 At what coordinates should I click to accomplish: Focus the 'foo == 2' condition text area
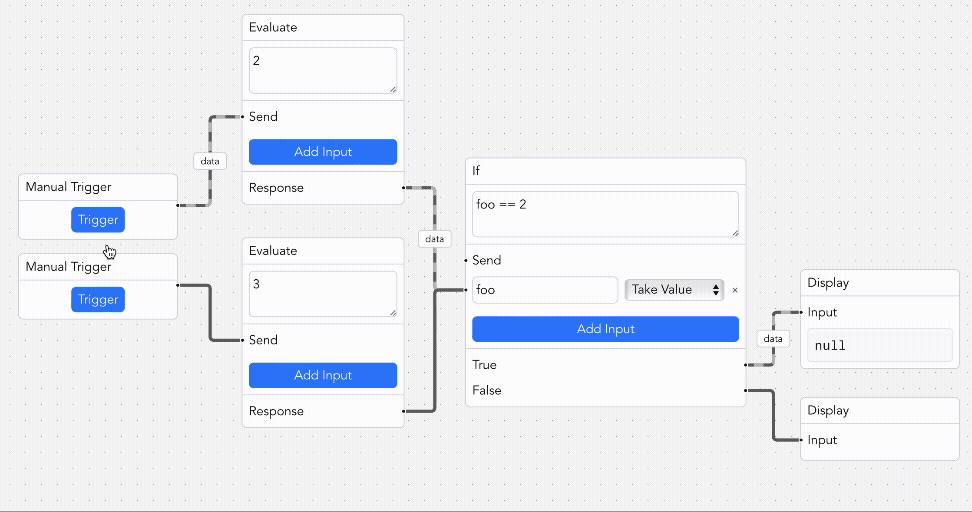coord(605,214)
